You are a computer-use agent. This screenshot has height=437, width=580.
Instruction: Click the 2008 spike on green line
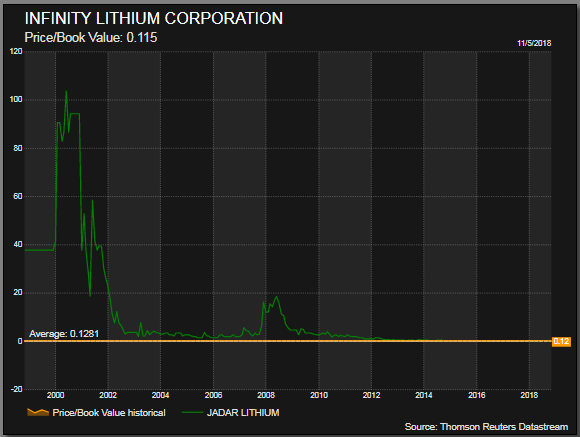click(x=276, y=297)
